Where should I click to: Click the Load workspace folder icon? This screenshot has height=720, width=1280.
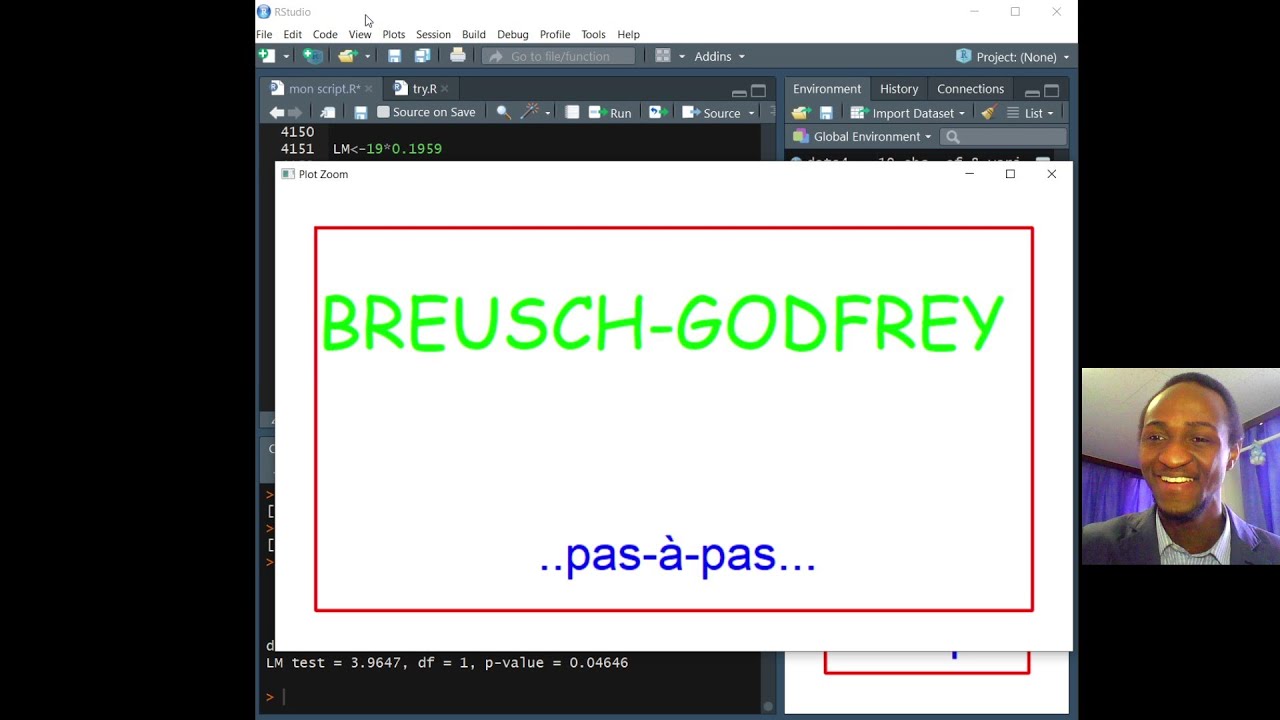click(x=800, y=113)
